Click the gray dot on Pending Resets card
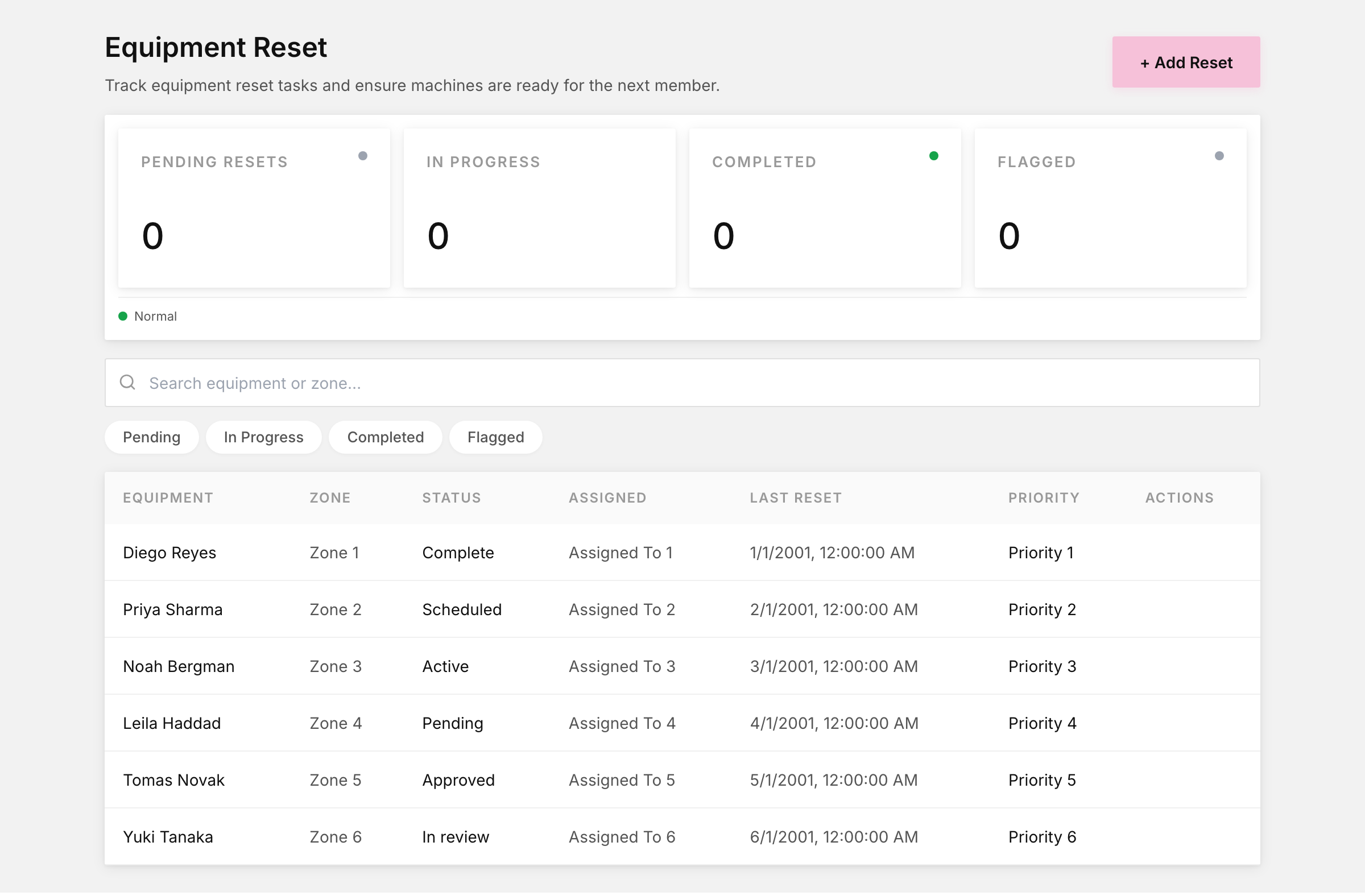Image resolution: width=1365 pixels, height=896 pixels. 362,156
